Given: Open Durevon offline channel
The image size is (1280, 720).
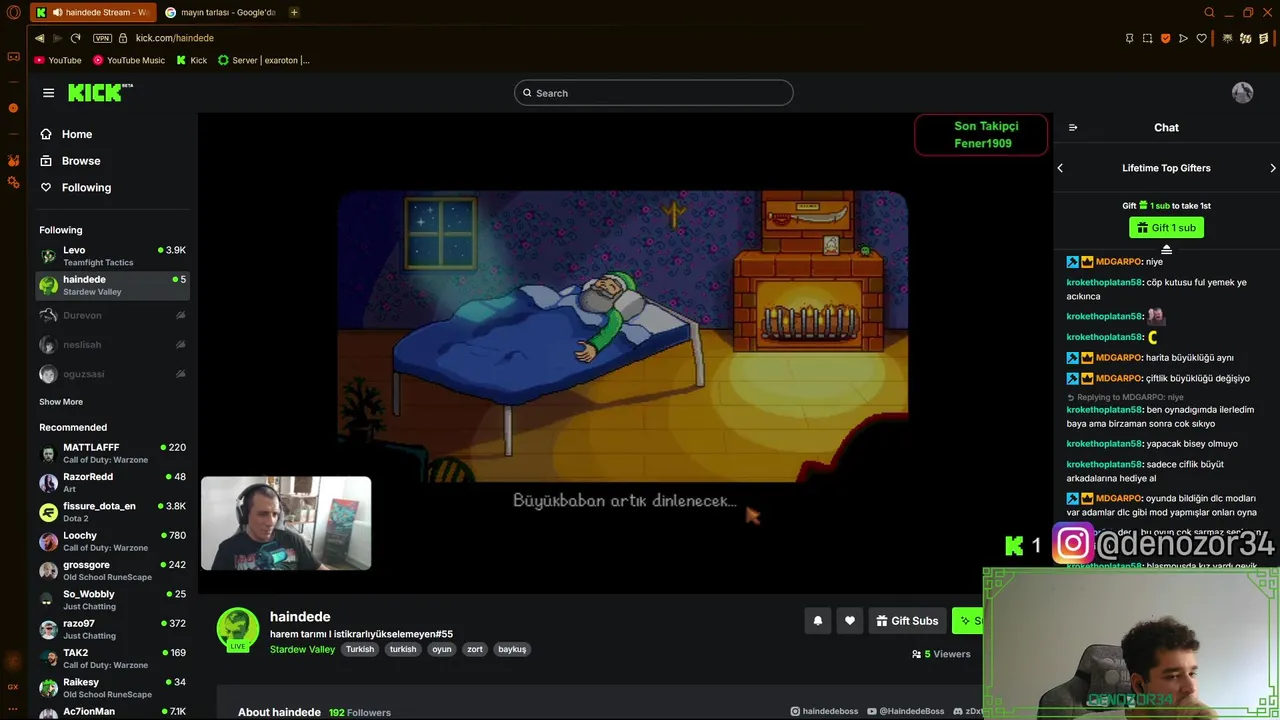Looking at the screenshot, I should click(x=112, y=315).
